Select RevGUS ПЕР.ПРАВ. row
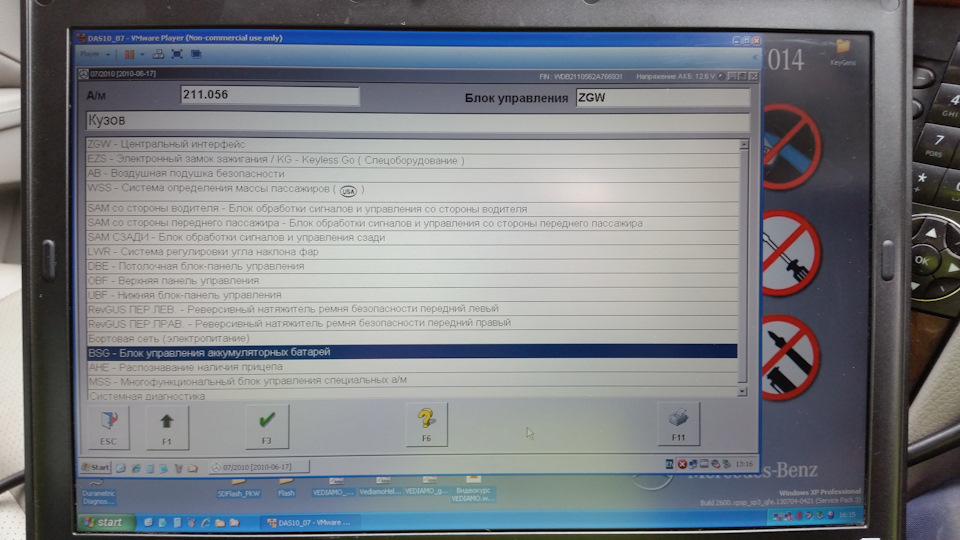The width and height of the screenshot is (960, 540). pos(412,323)
